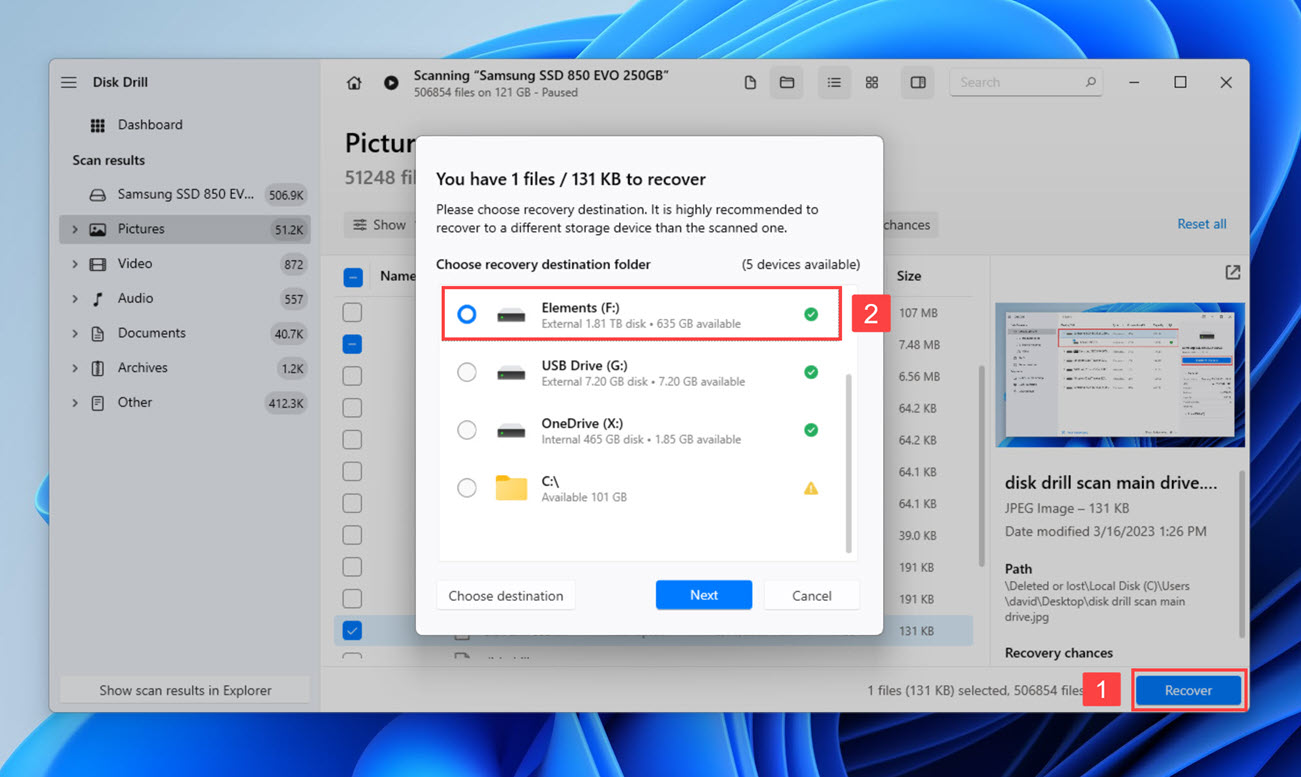The height and width of the screenshot is (777, 1301).
Task: Click the Samsung SSD drive icon
Action: (x=97, y=194)
